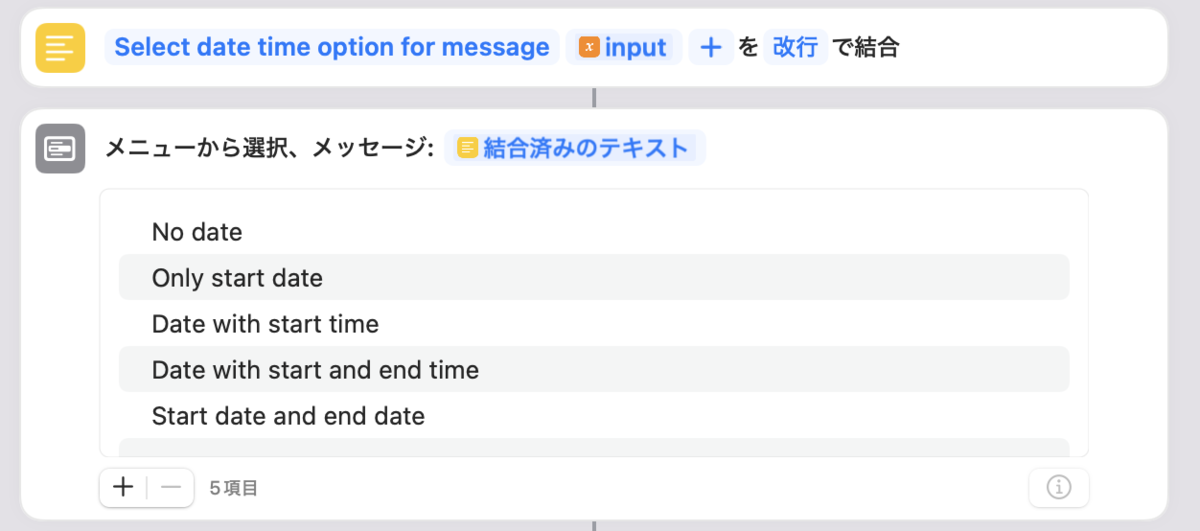
Task: Select the 'Only start date' menu row
Action: coord(594,277)
